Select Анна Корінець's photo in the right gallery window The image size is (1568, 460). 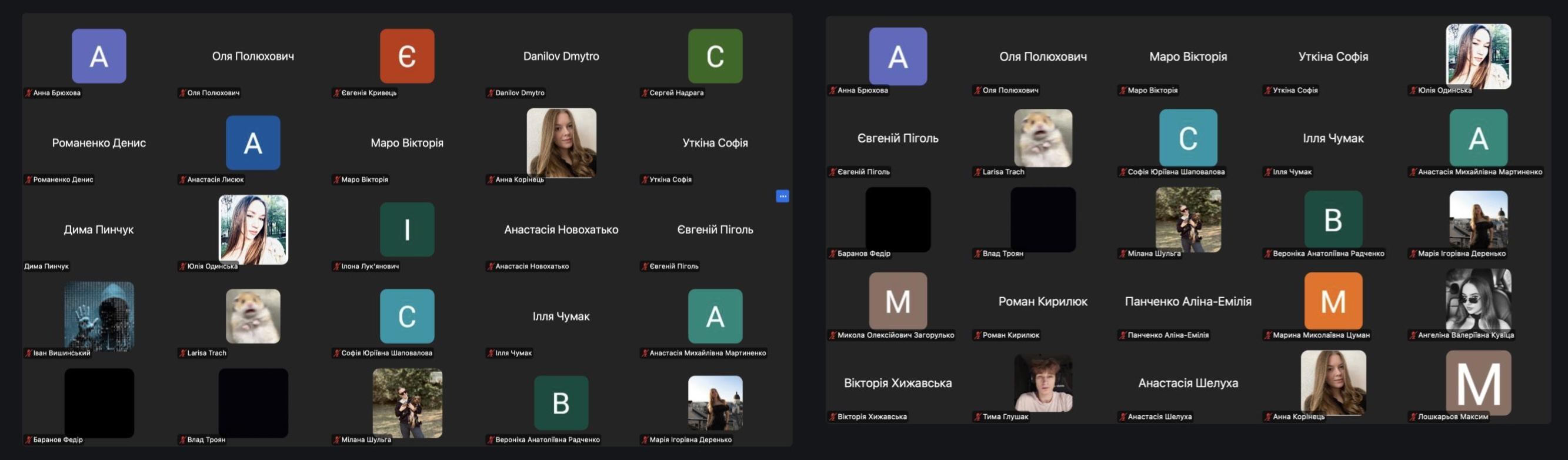(x=1333, y=383)
